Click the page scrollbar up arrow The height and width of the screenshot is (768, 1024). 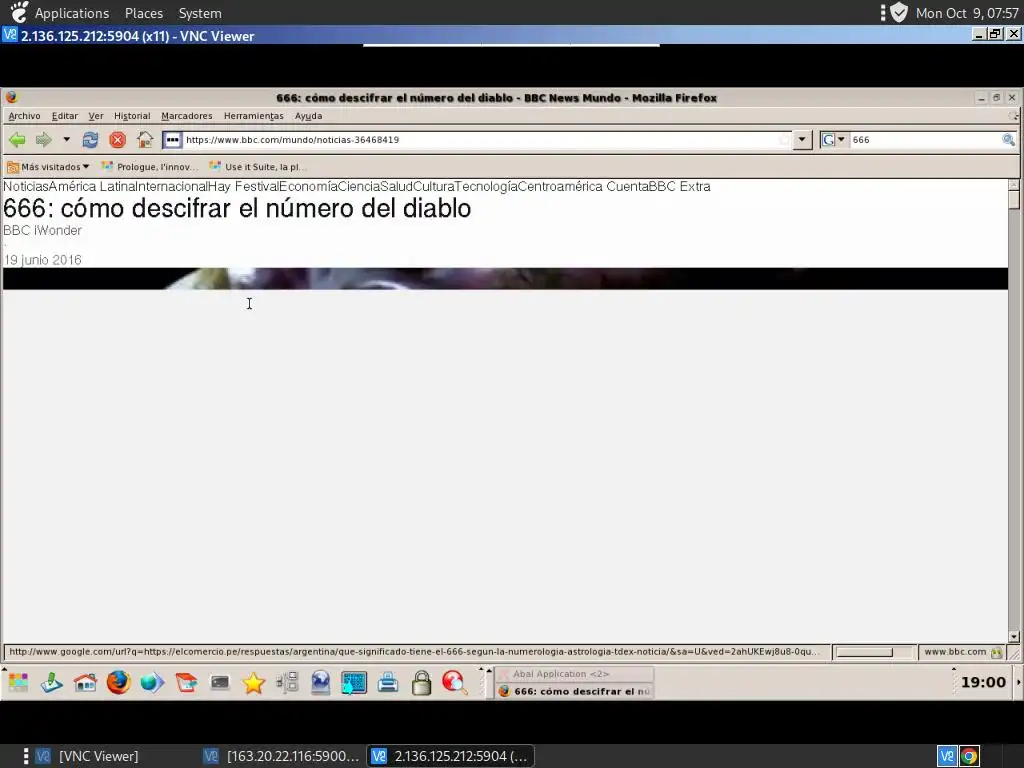[1014, 184]
